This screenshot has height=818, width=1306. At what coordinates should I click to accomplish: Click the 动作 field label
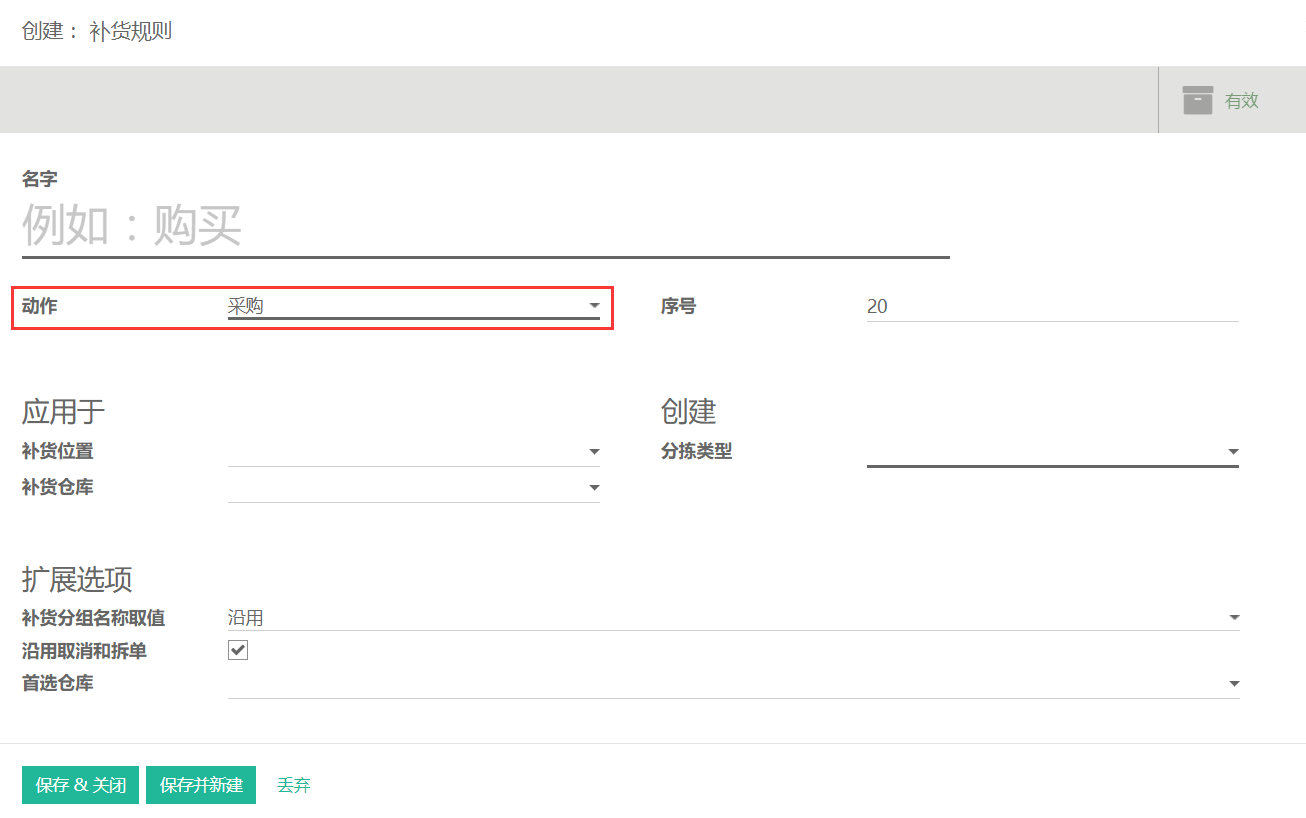[40, 306]
